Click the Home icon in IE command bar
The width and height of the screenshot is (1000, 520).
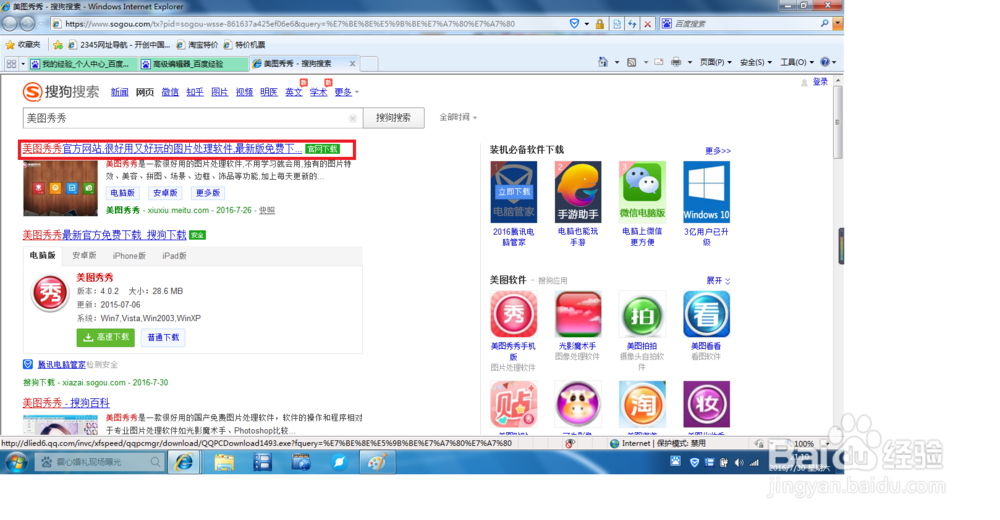(x=603, y=62)
